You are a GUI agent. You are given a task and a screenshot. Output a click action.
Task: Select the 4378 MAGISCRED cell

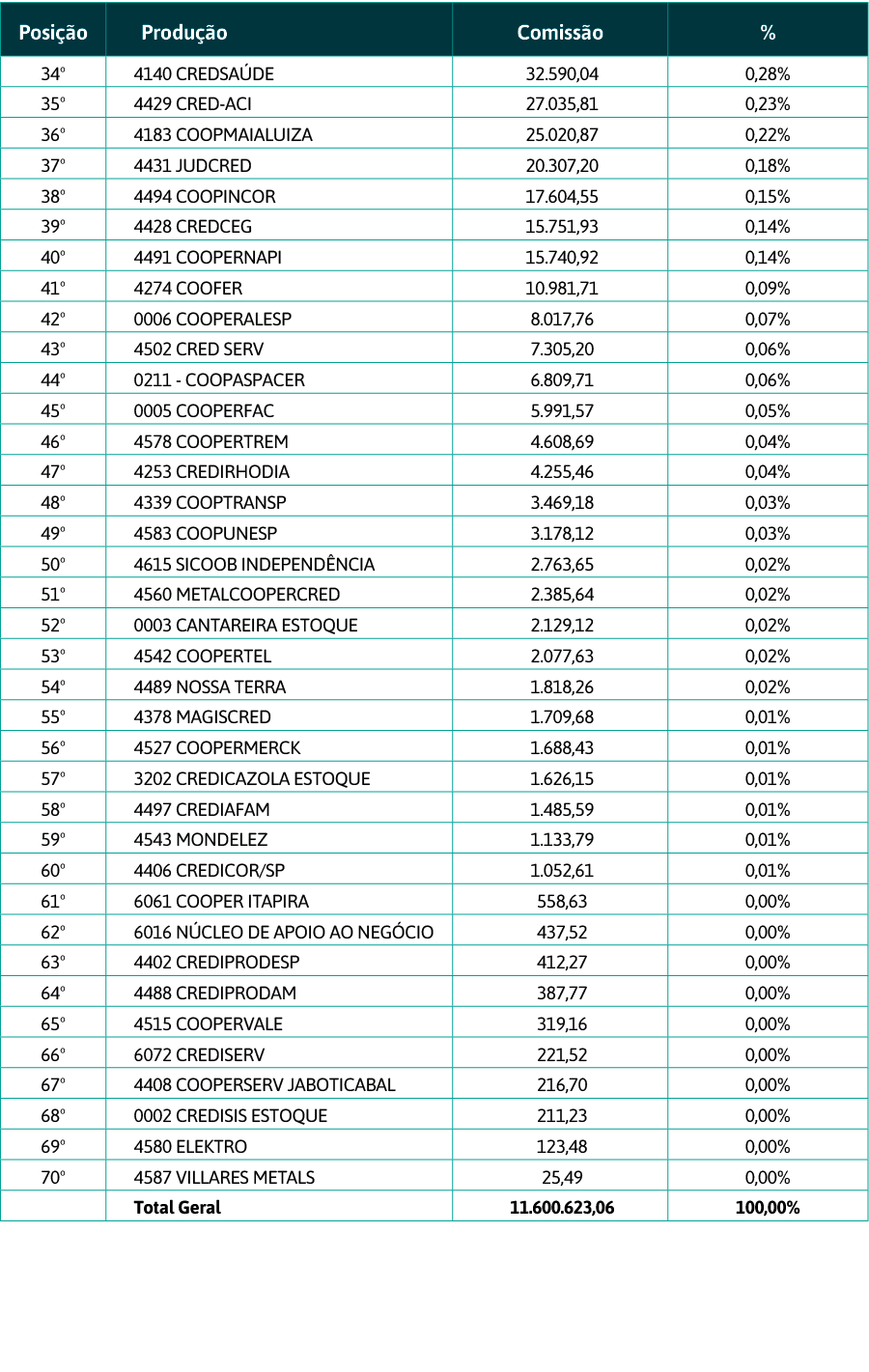pyautogui.click(x=203, y=717)
